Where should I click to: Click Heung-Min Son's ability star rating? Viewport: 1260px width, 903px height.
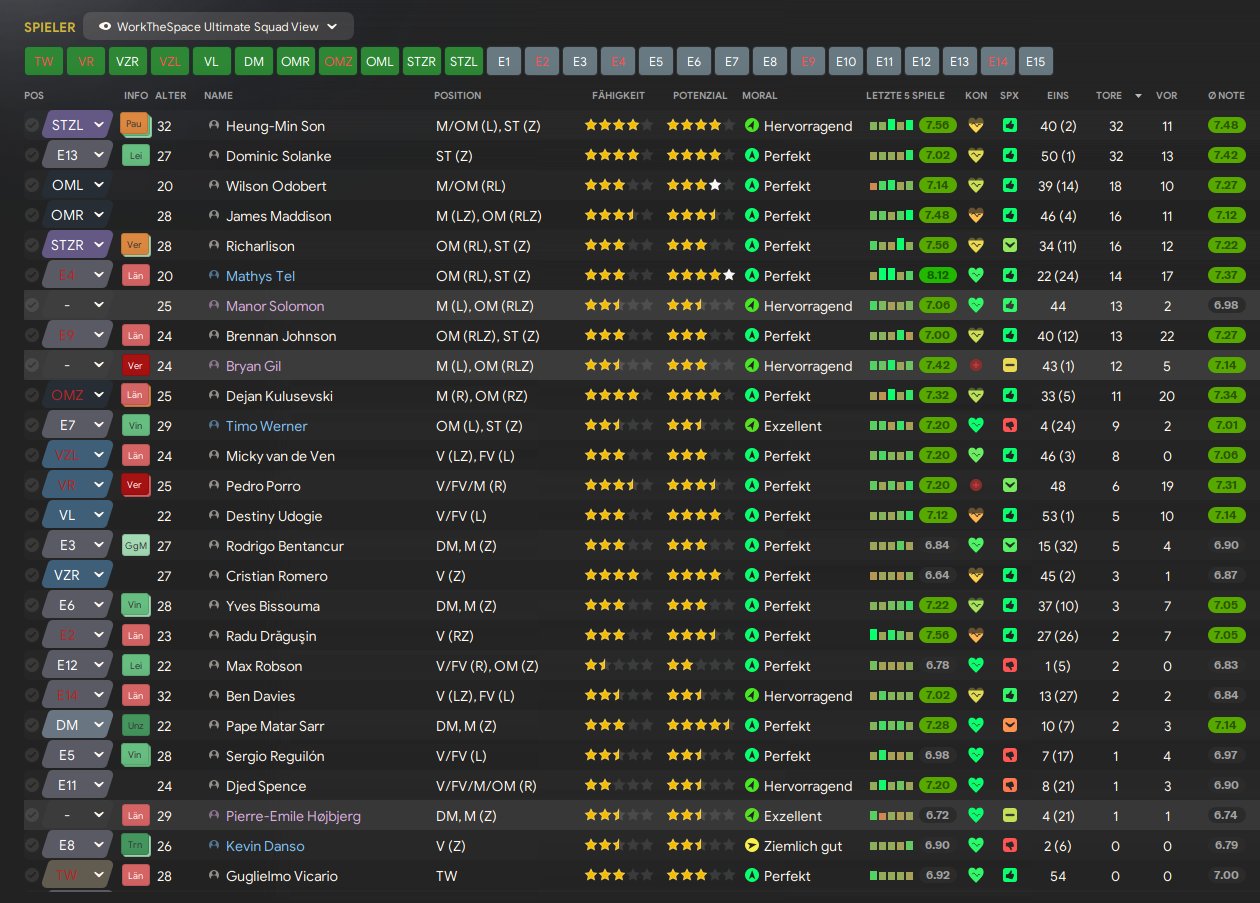[x=619, y=126]
